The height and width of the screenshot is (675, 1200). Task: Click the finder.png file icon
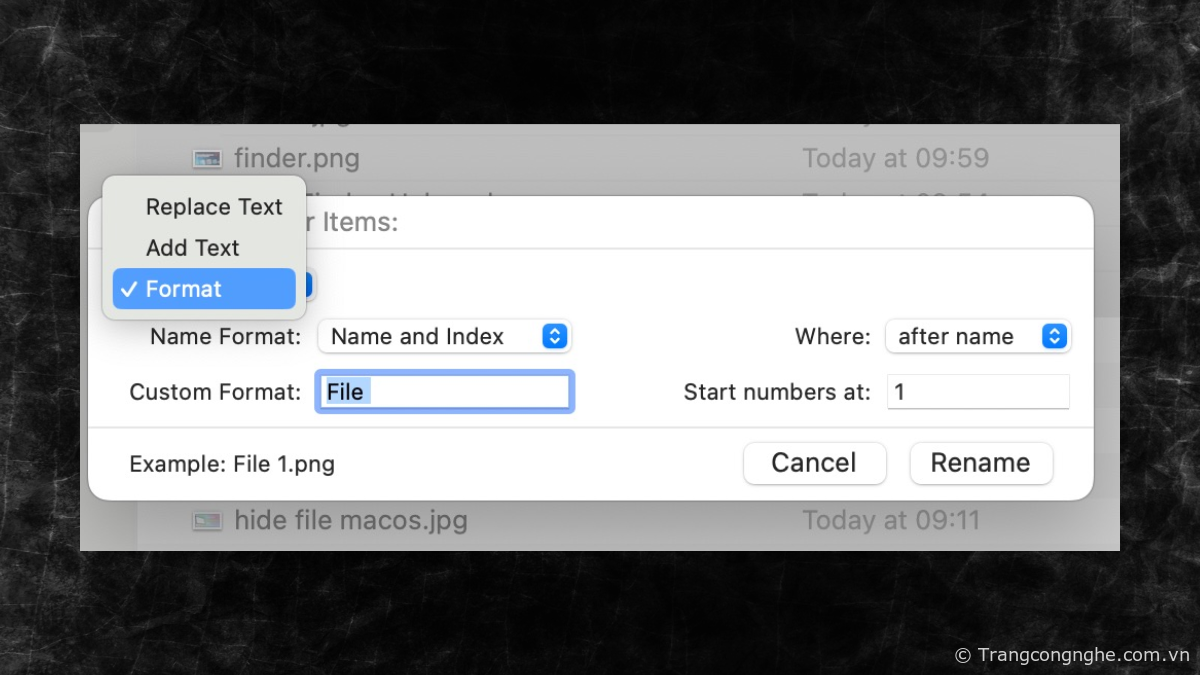pyautogui.click(x=207, y=158)
